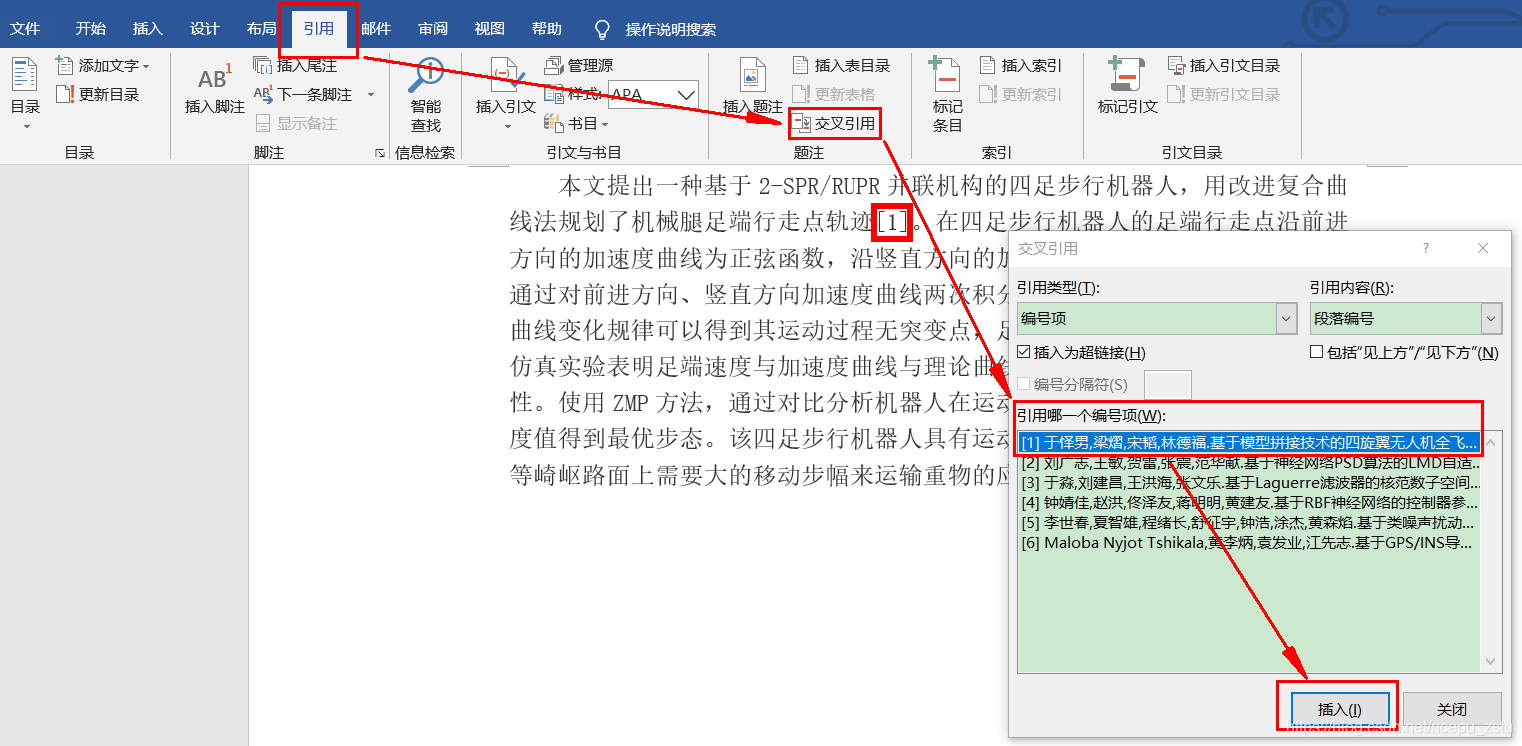The image size is (1522, 746).
Task: Click 插入索引 insert index
Action: (1020, 66)
